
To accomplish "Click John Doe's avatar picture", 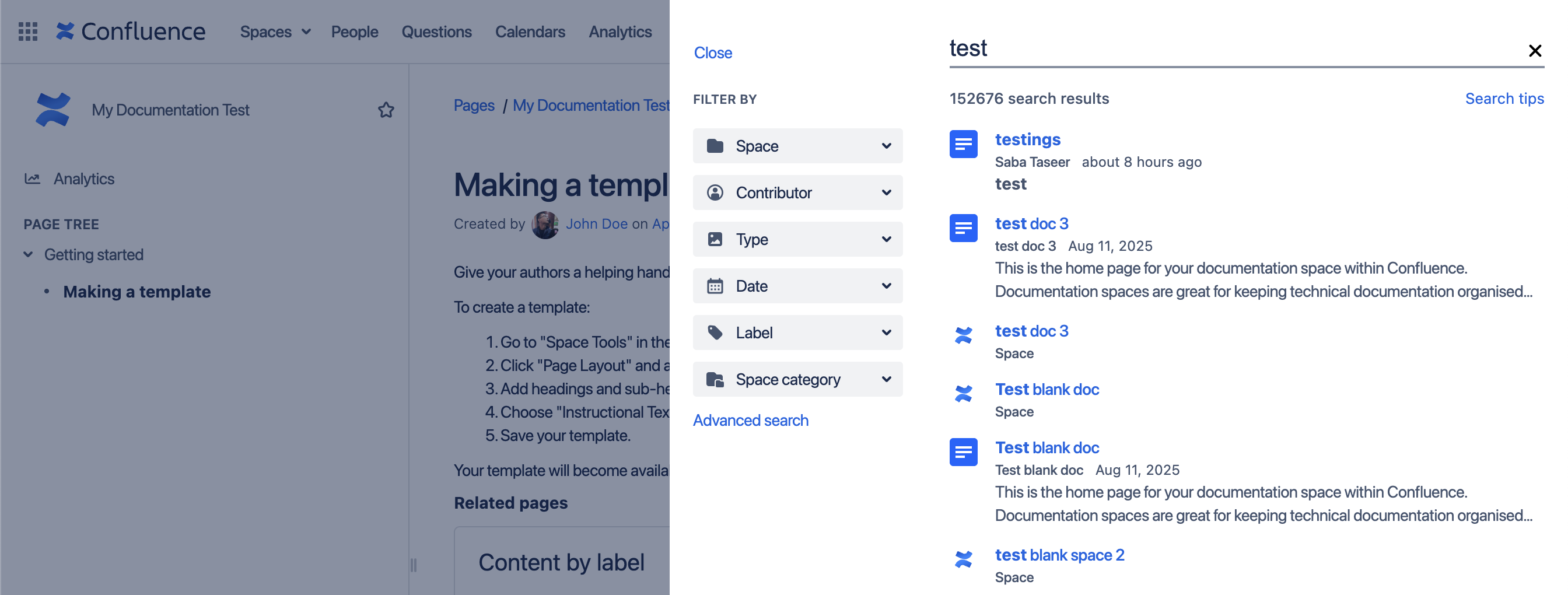I will [545, 225].
